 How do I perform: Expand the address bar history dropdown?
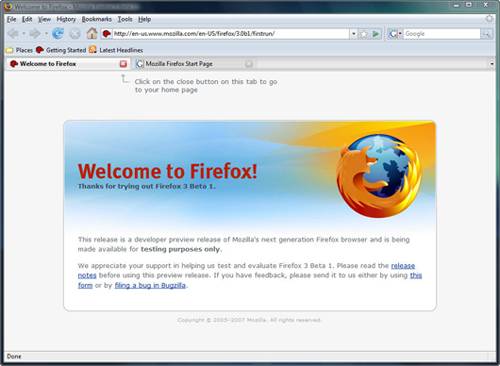(354, 34)
